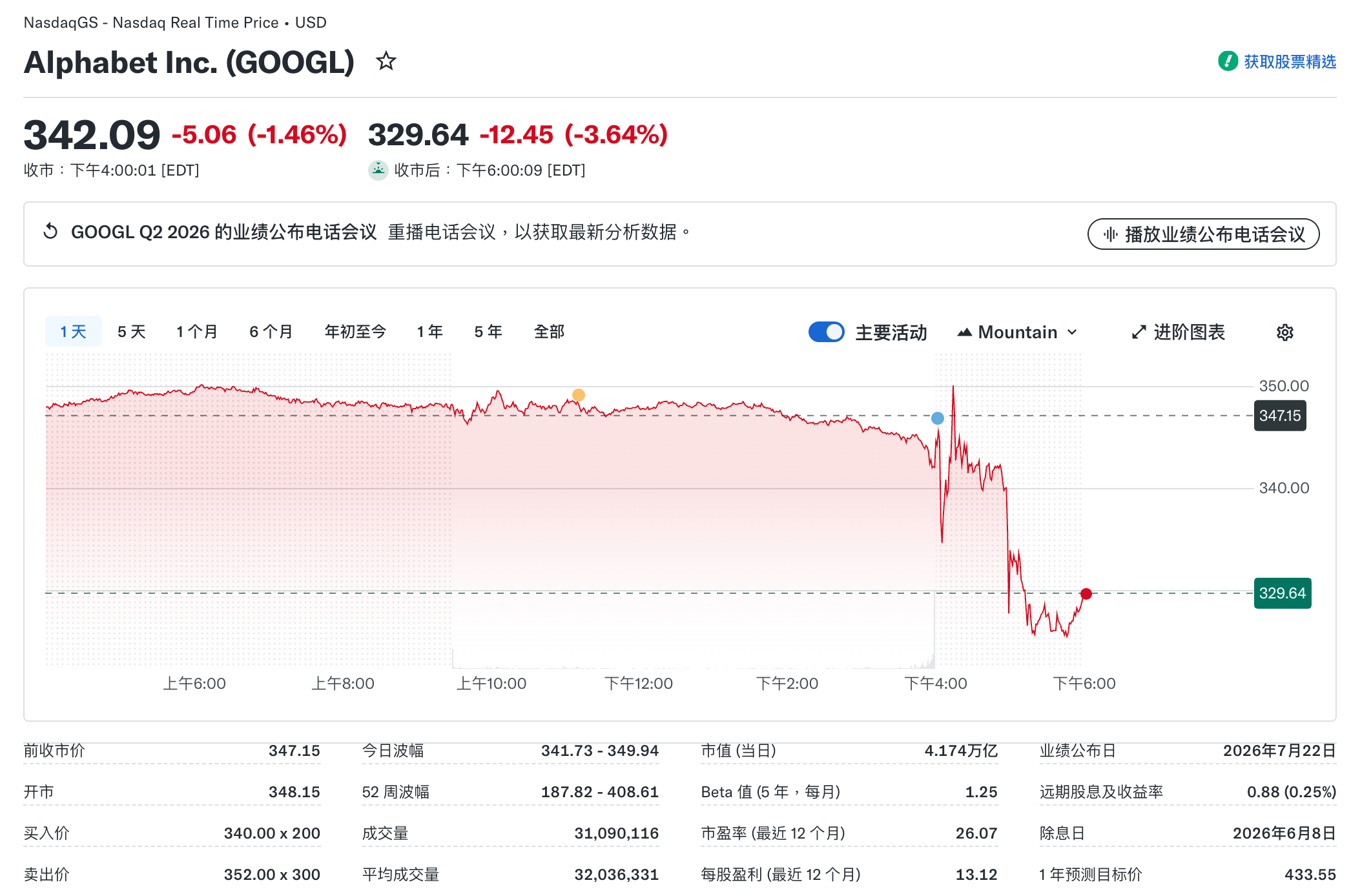Click 成交量 value 31,090,116
The height and width of the screenshot is (896, 1351).
point(617,833)
